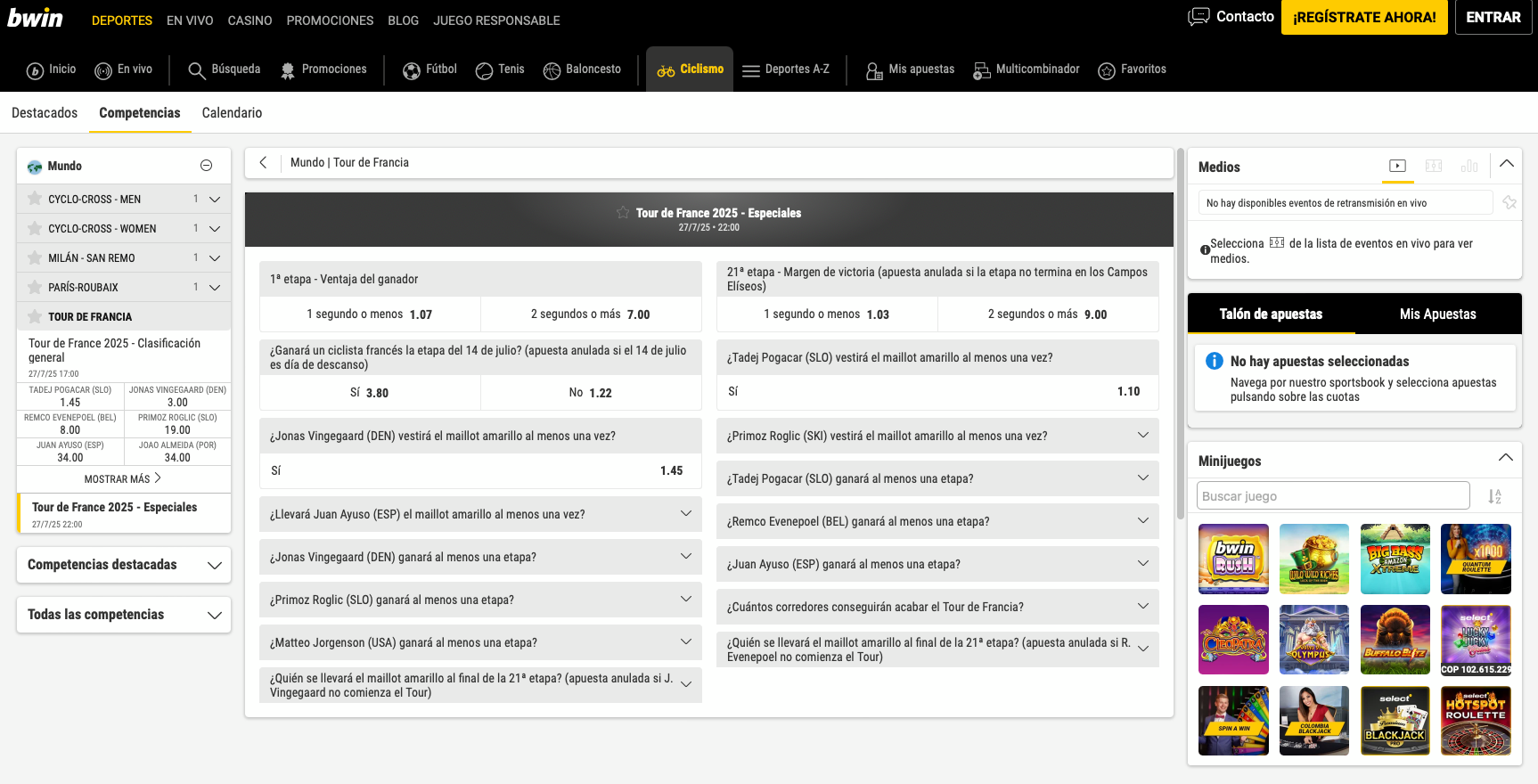Viewport: 1538px width, 784px height.
Task: Star Cyclo-Cross Women competition
Action: pyautogui.click(x=35, y=228)
